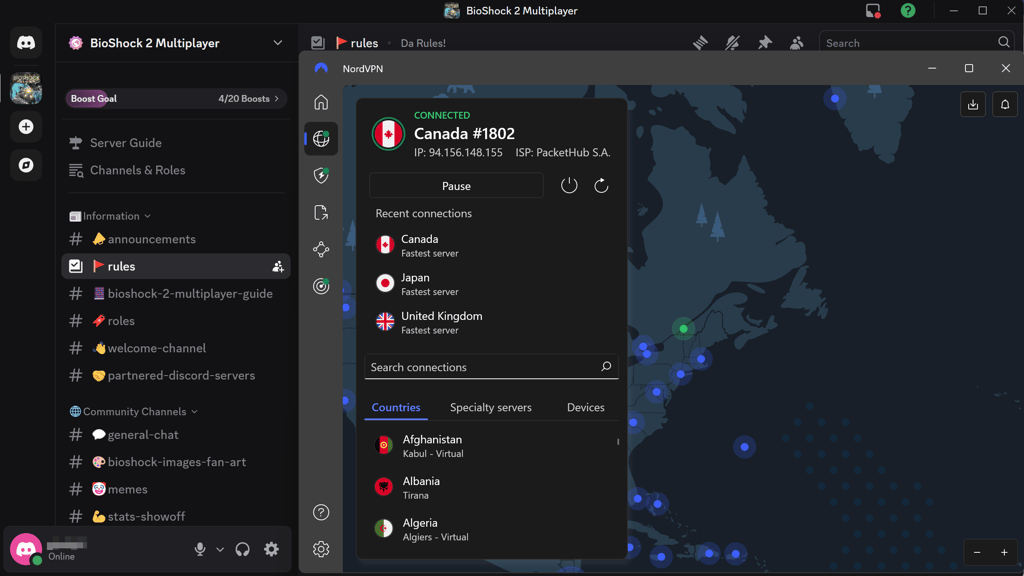This screenshot has height=576, width=1024.
Task: Click the search magnifier in Search connections
Action: coord(605,366)
